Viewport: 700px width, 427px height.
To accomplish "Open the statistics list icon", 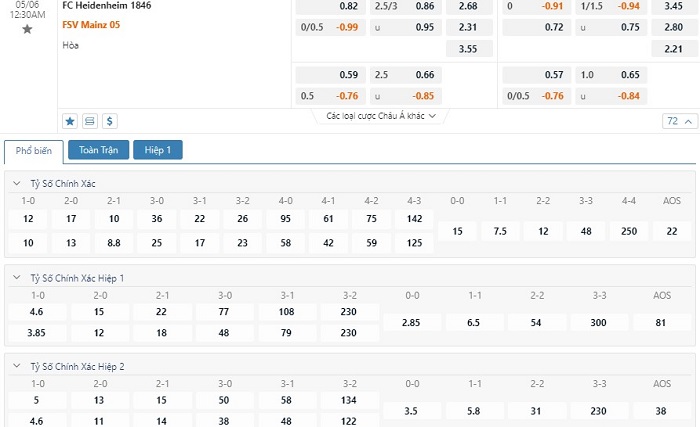I will (x=90, y=121).
